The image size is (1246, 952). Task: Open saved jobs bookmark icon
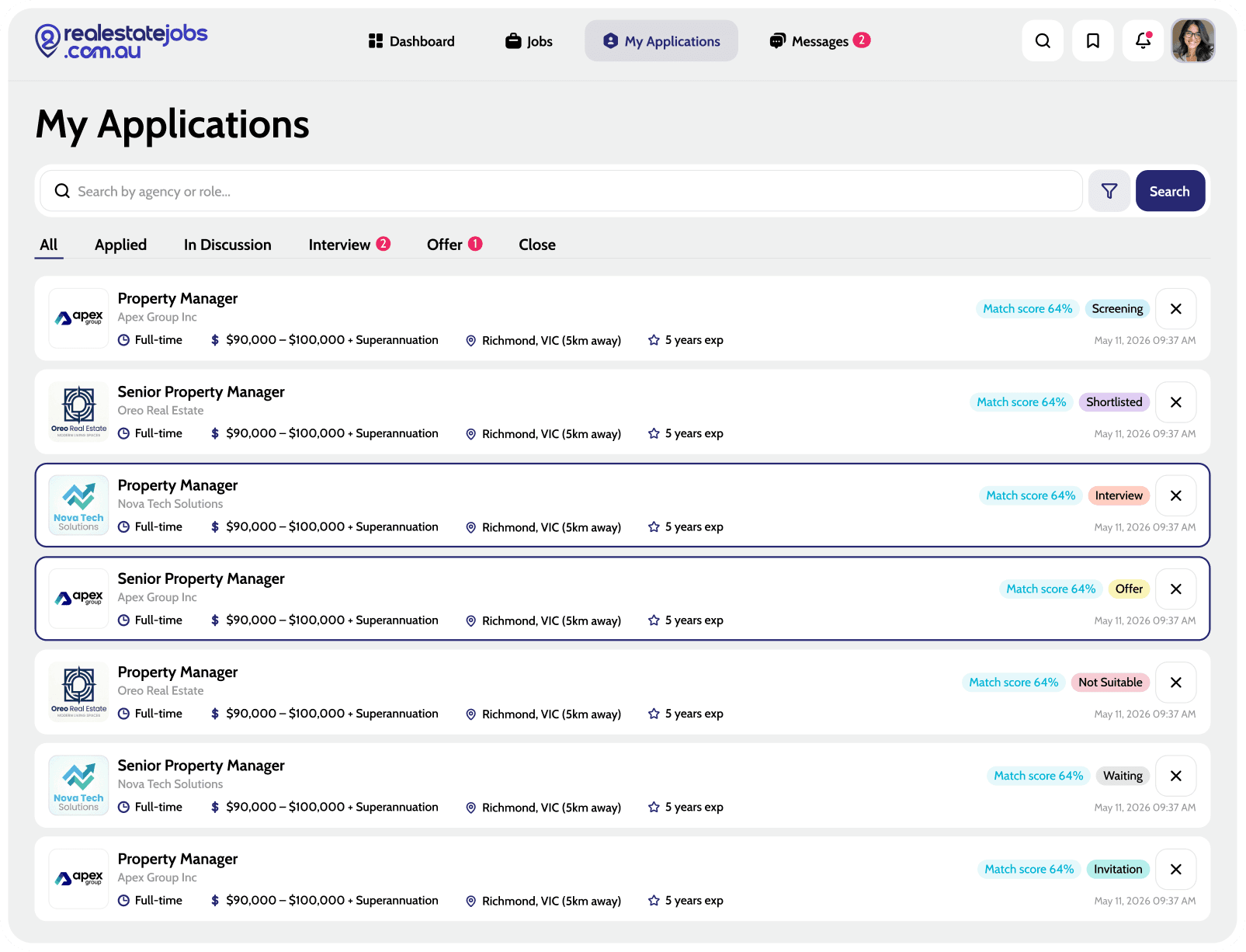[1092, 41]
